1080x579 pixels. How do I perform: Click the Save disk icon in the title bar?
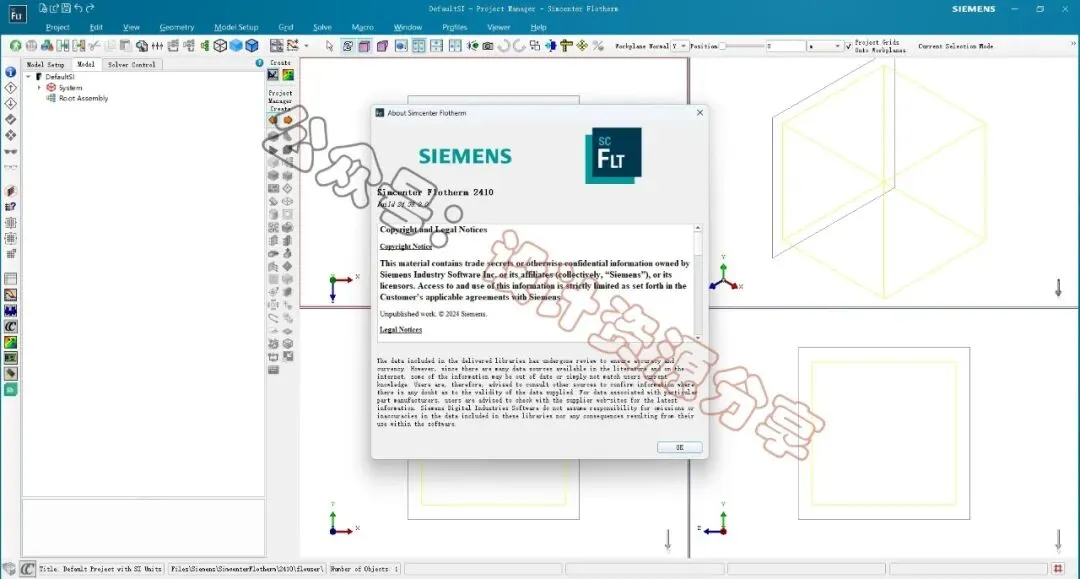(66, 8)
